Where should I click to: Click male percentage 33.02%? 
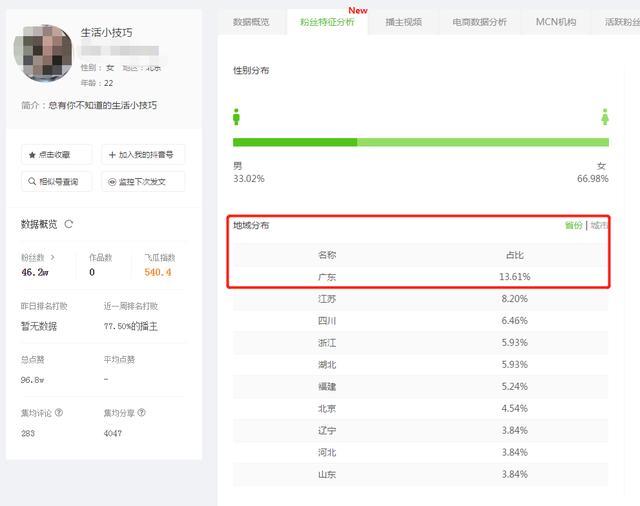tap(249, 179)
